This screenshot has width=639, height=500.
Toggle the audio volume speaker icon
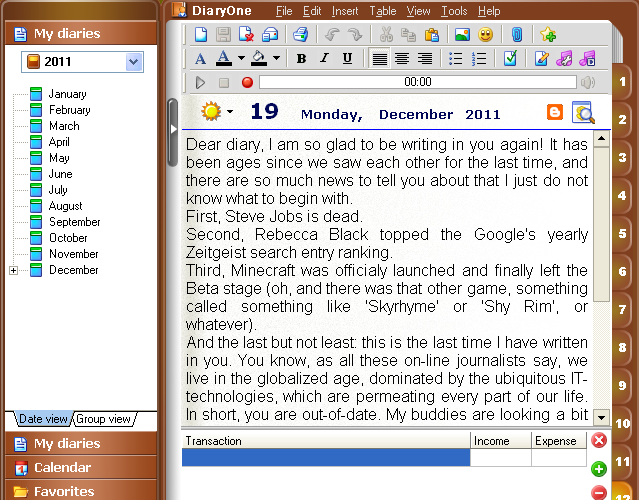click(x=588, y=82)
